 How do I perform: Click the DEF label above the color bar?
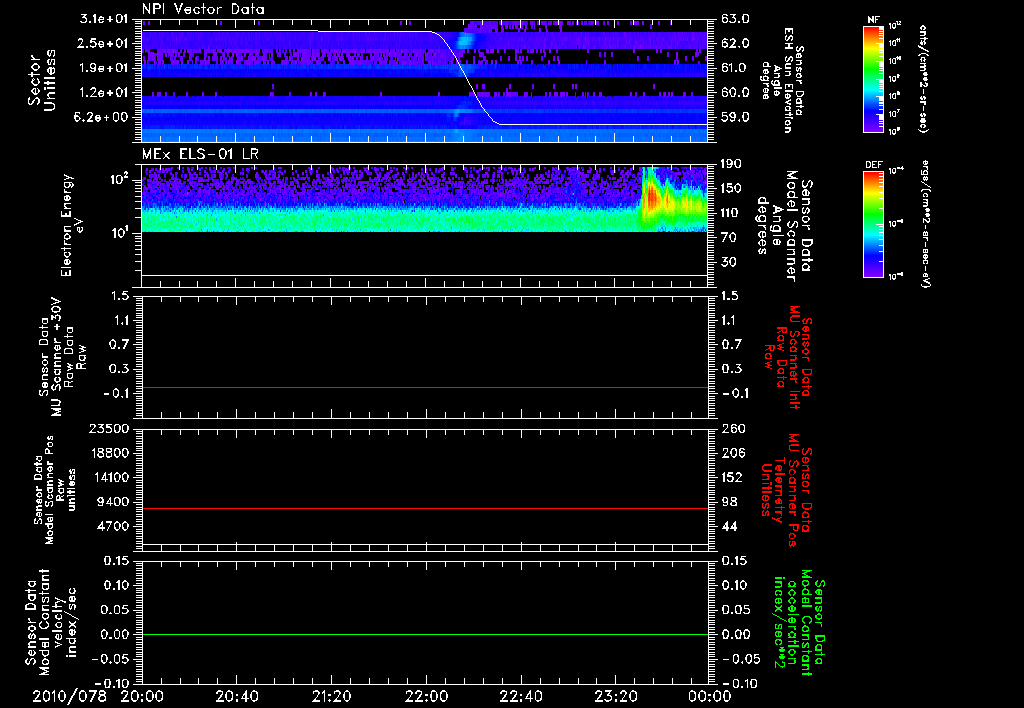click(x=874, y=165)
